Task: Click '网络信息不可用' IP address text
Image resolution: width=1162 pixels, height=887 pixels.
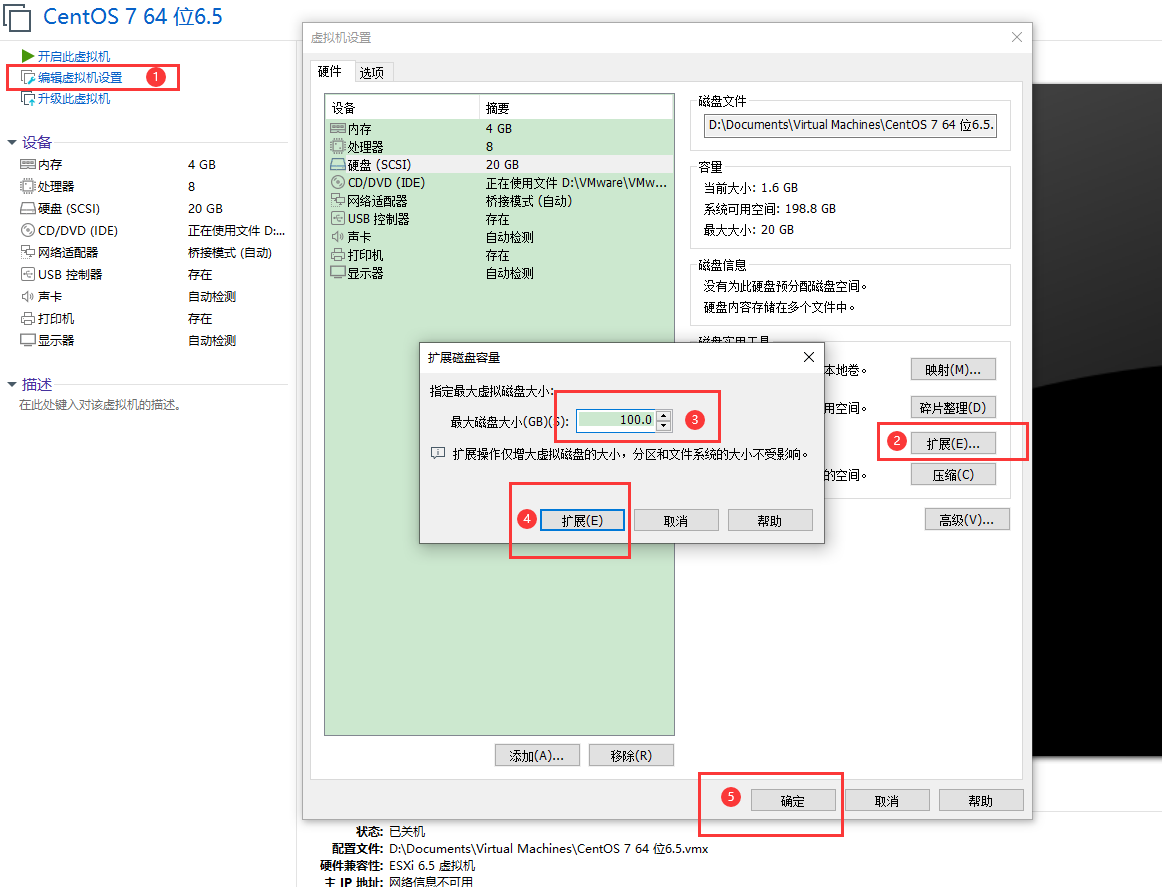Action: pos(431,882)
